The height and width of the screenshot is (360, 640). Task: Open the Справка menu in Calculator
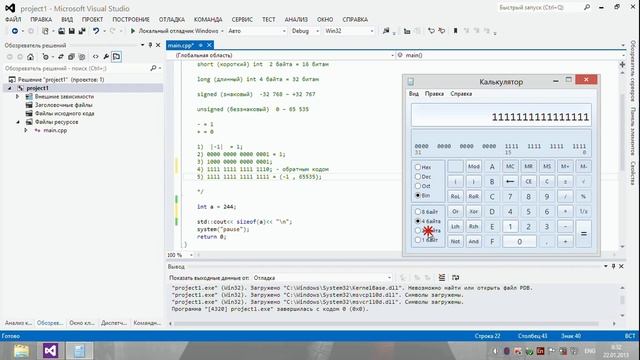[x=461, y=94]
